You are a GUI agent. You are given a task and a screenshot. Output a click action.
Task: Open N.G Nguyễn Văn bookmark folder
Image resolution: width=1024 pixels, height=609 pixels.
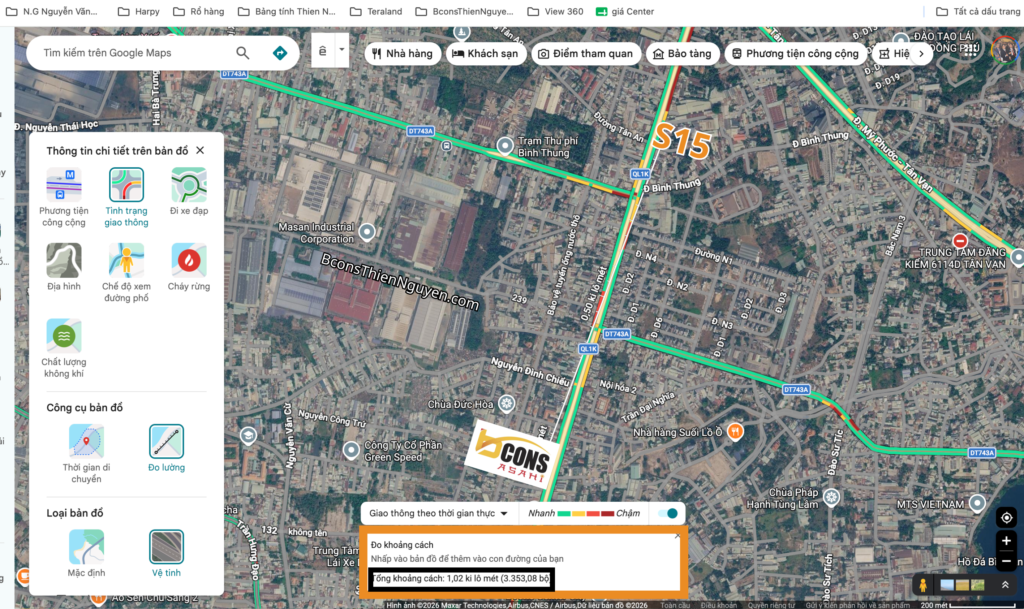click(52, 11)
